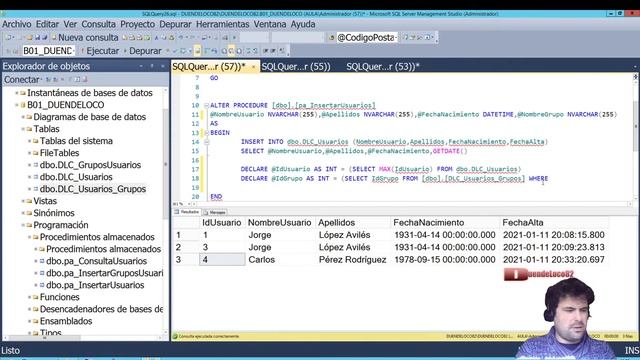Click the FechaAlta column header
Viewport: 640px width, 360px height.
tap(554, 222)
